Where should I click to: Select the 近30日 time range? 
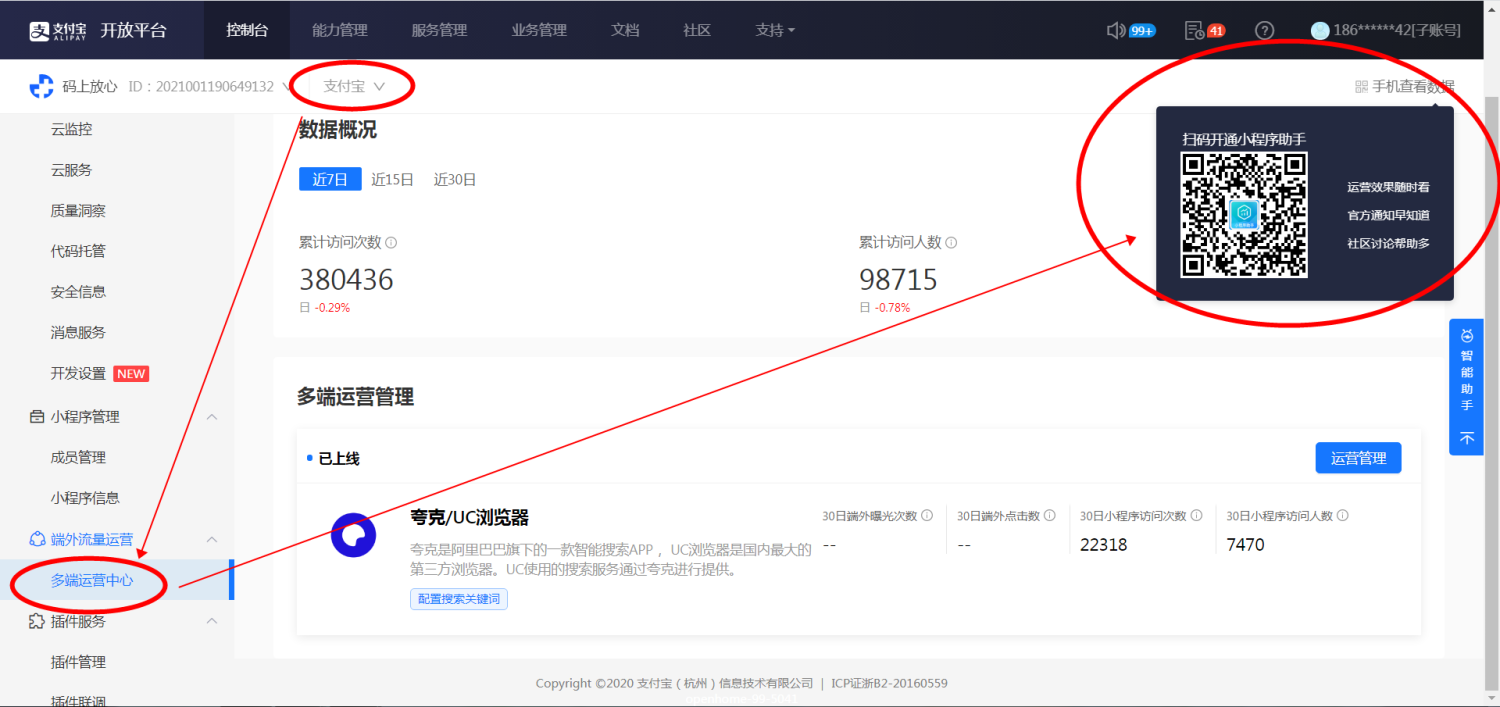coord(455,180)
